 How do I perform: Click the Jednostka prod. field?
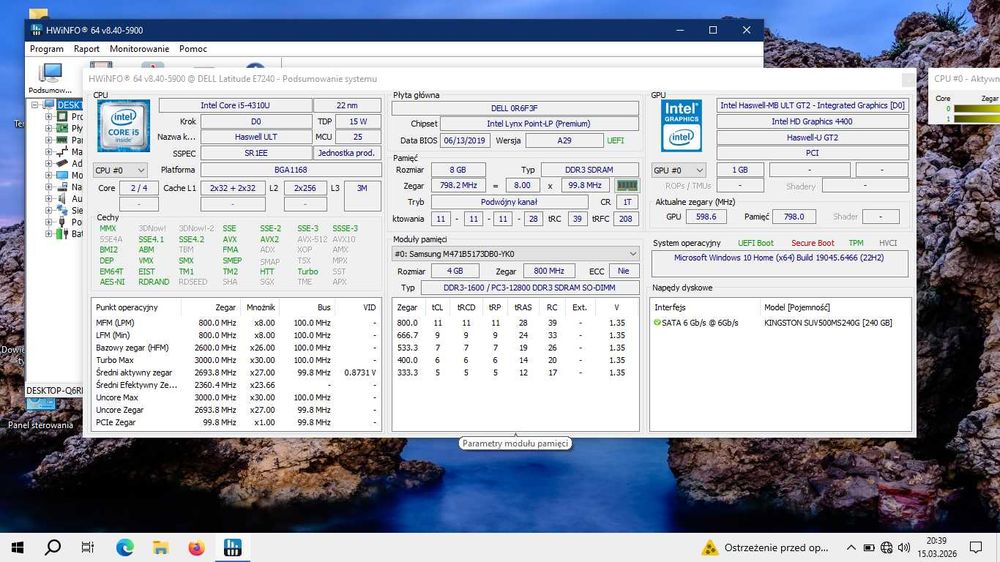[x=346, y=153]
